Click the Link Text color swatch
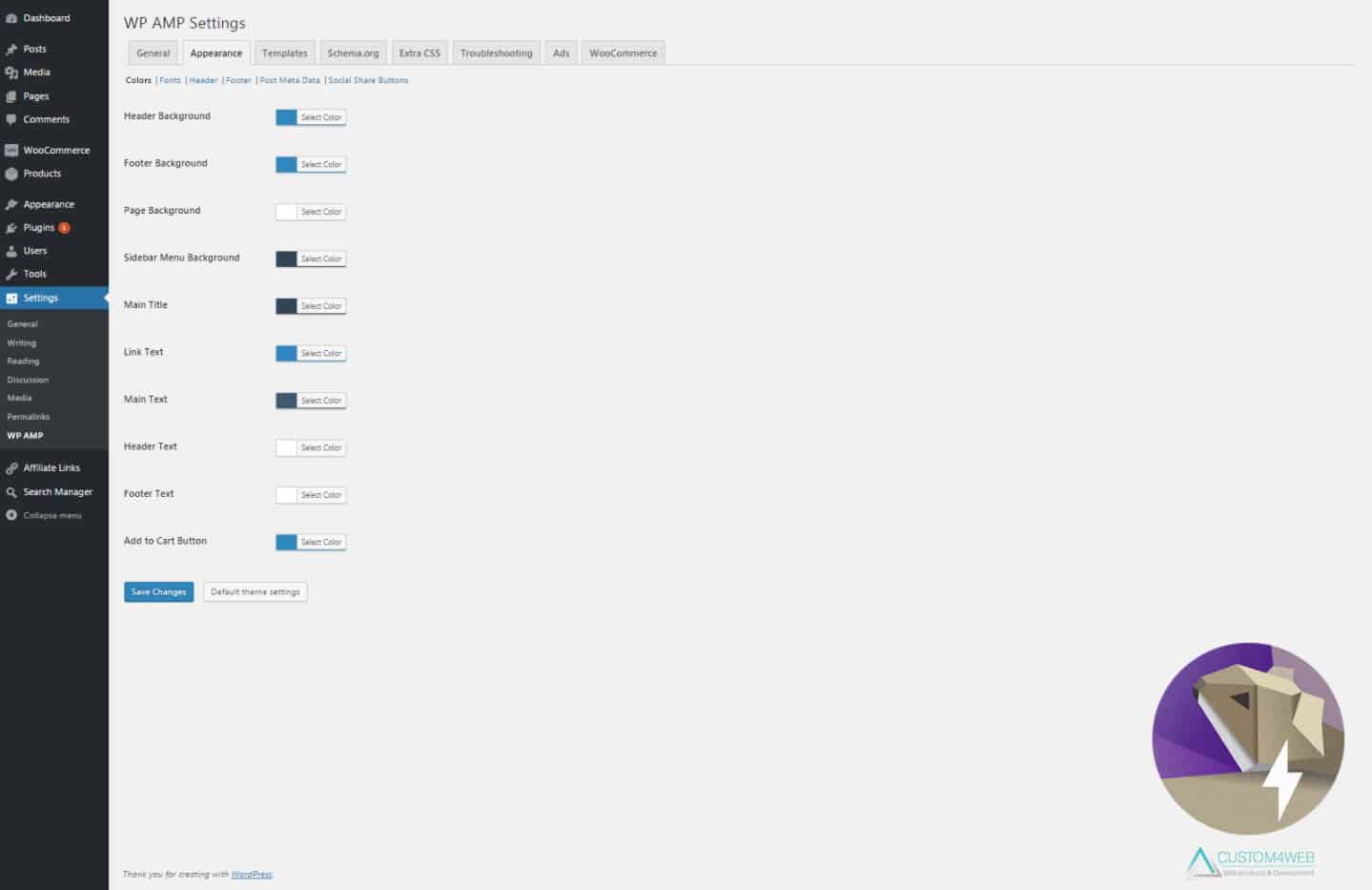The image size is (1372, 890). [286, 353]
